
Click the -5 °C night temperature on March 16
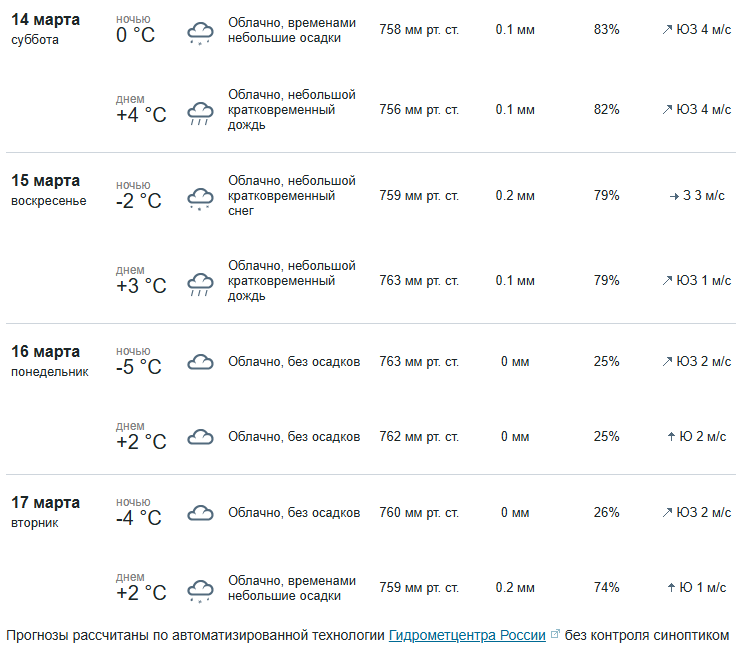138,367
